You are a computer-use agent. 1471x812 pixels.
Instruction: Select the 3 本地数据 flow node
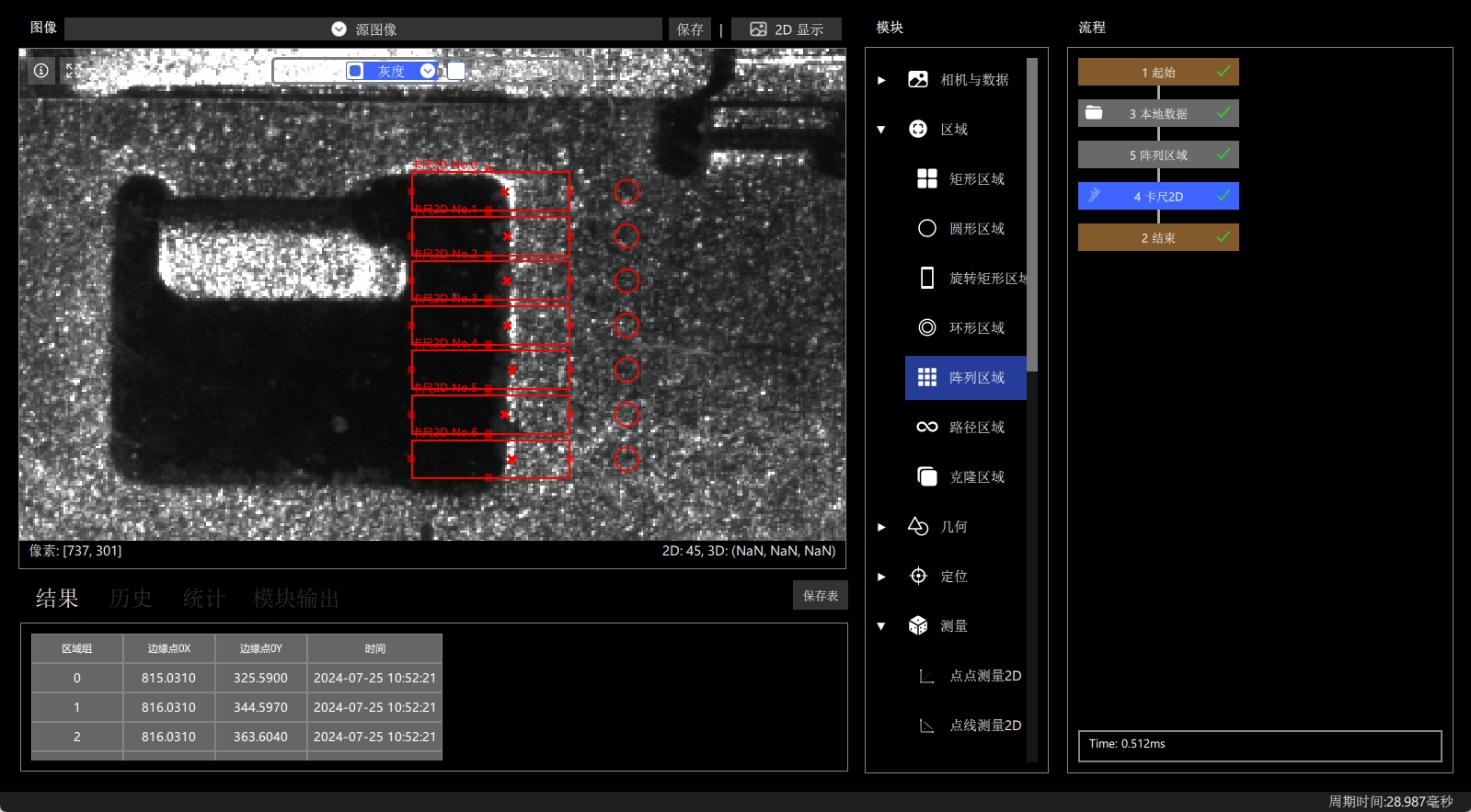1158,113
